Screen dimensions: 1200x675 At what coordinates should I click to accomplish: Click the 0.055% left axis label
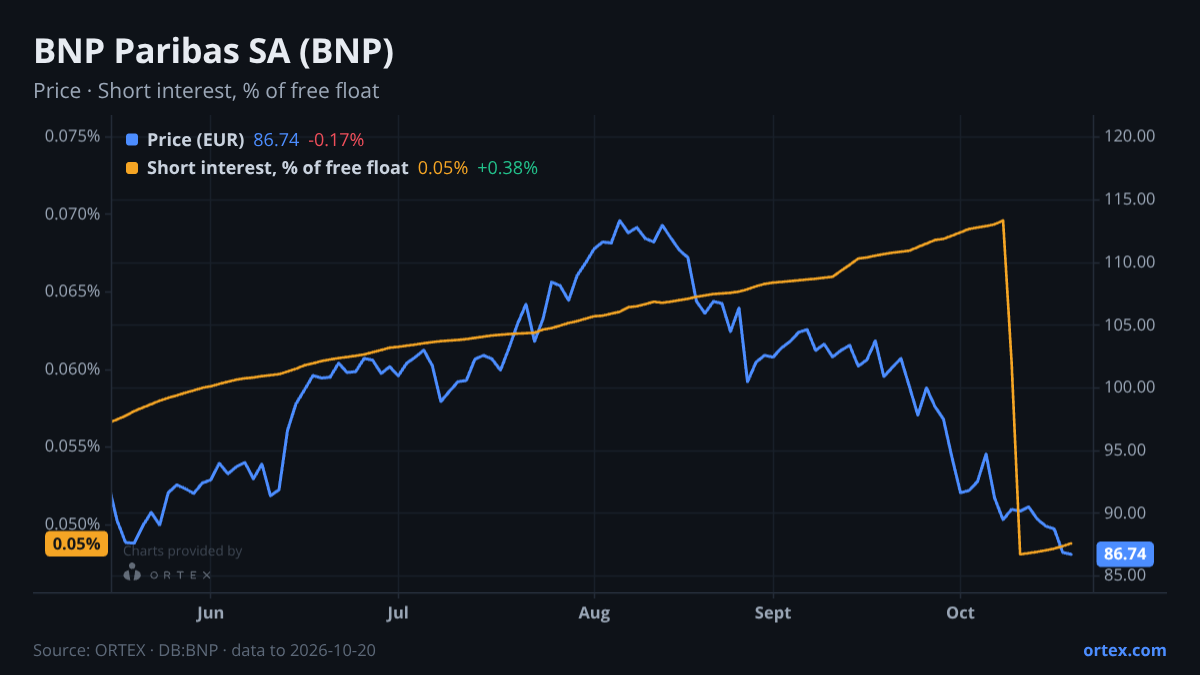pyautogui.click(x=72, y=446)
